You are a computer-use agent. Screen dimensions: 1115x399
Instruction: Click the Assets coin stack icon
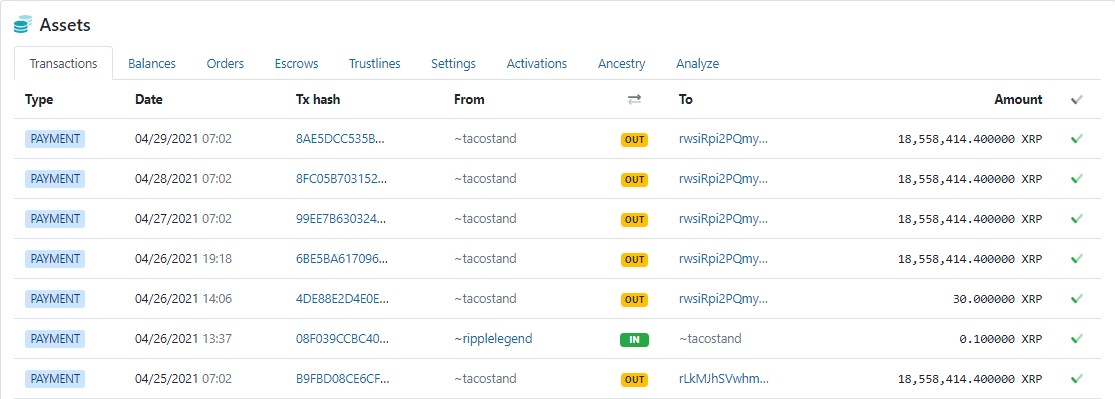coord(23,25)
